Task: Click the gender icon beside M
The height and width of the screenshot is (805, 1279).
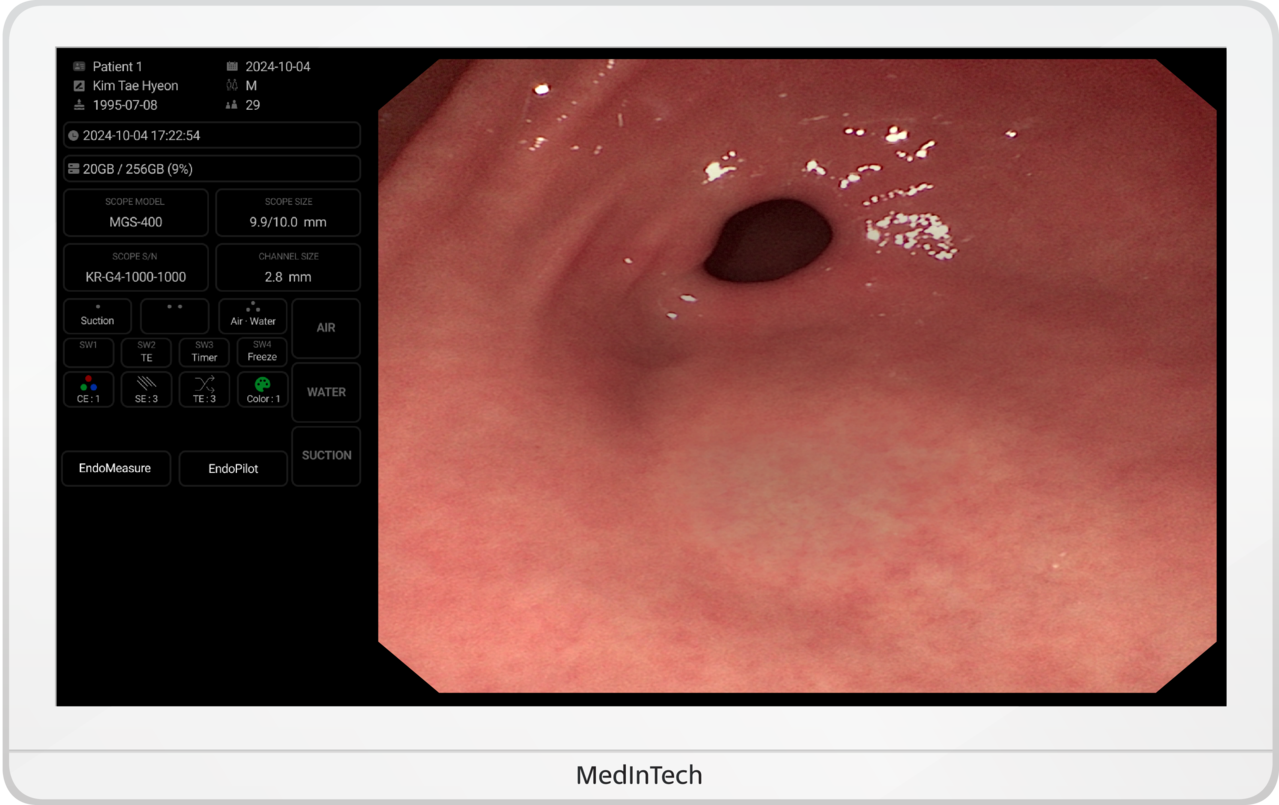Action: coord(232,86)
